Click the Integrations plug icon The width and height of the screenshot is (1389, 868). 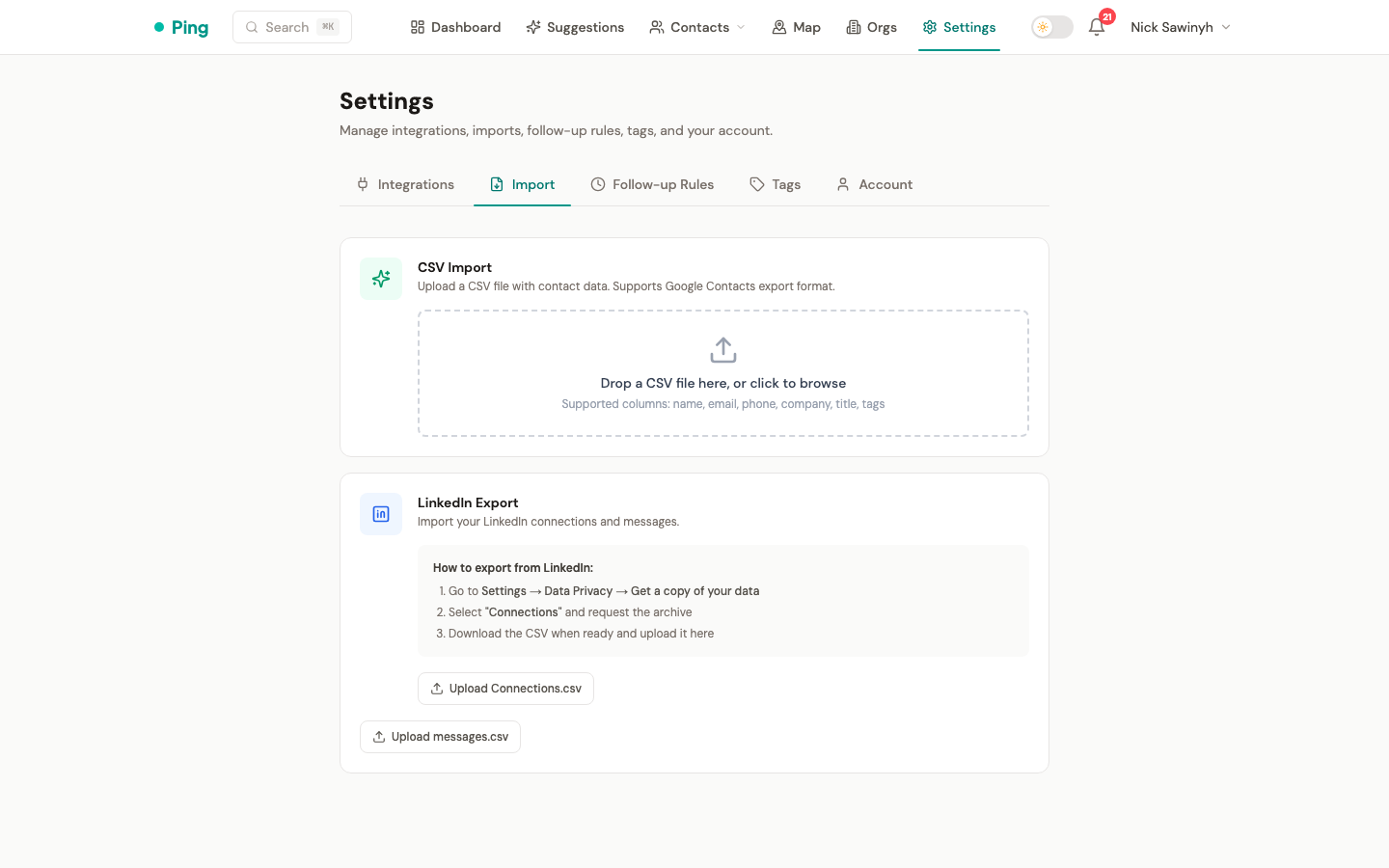(x=363, y=184)
